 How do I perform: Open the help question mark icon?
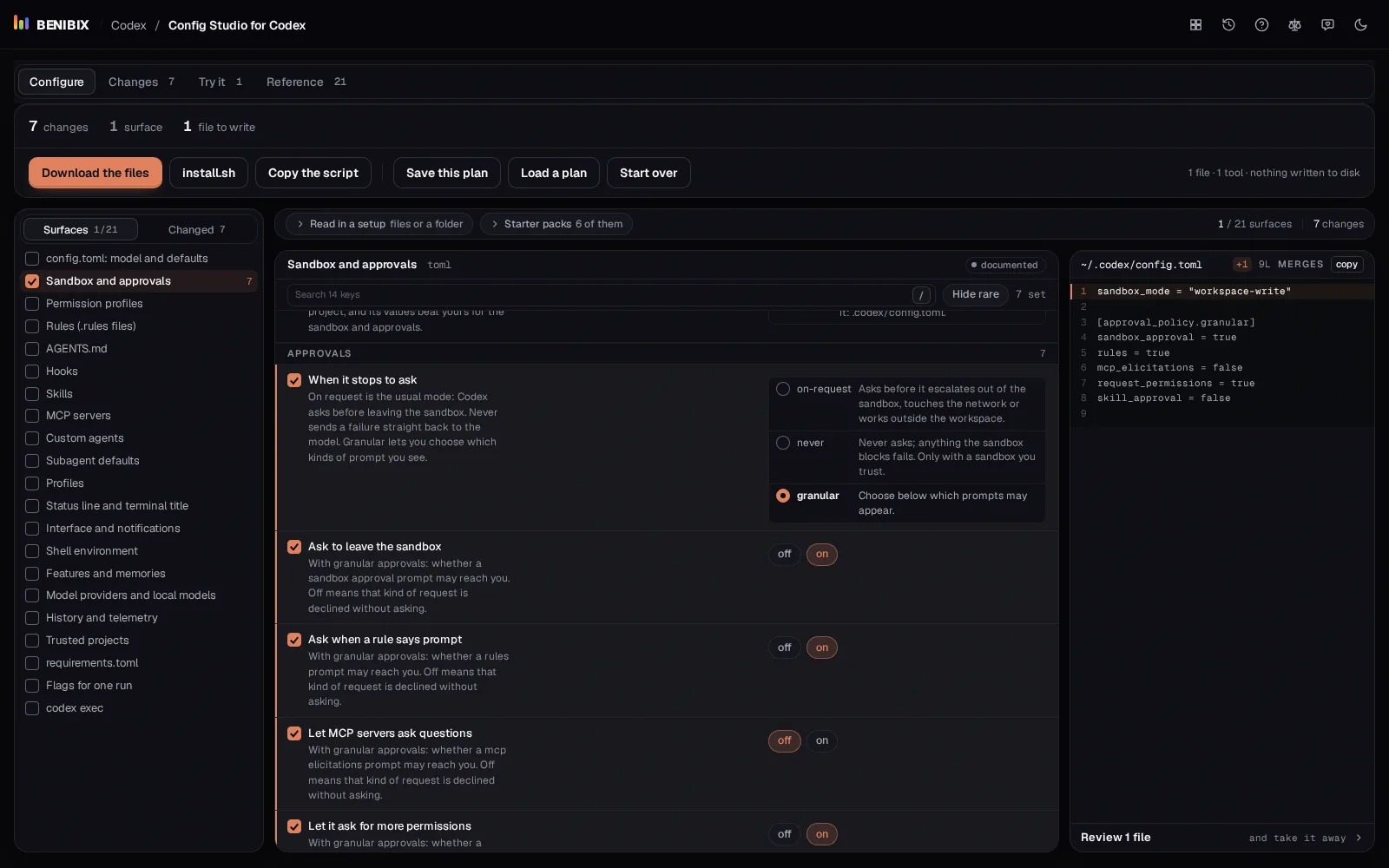(1261, 25)
